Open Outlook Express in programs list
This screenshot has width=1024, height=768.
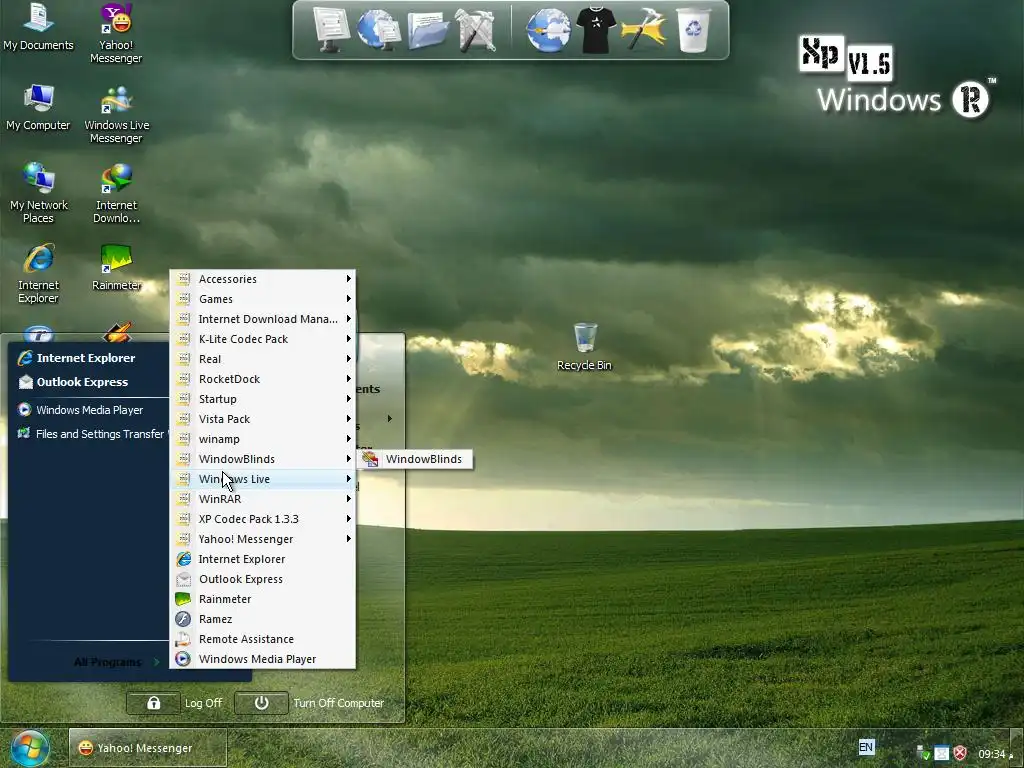263,579
